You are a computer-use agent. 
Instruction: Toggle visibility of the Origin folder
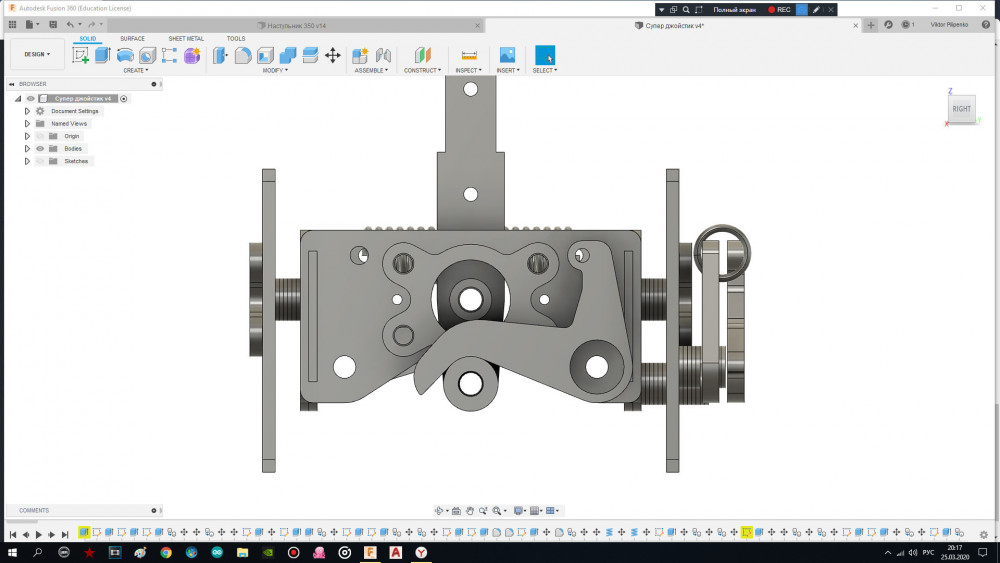pos(41,136)
